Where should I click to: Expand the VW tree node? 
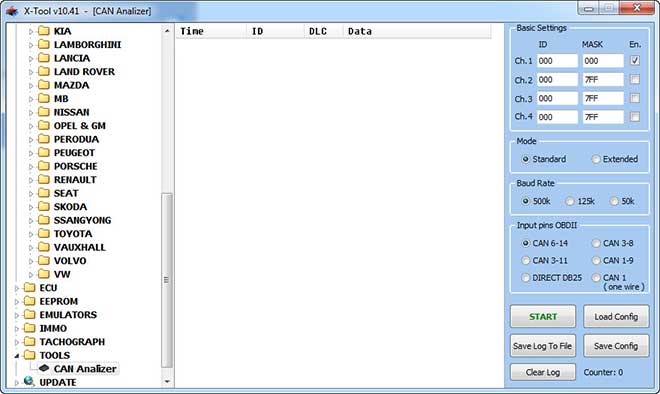[31, 274]
